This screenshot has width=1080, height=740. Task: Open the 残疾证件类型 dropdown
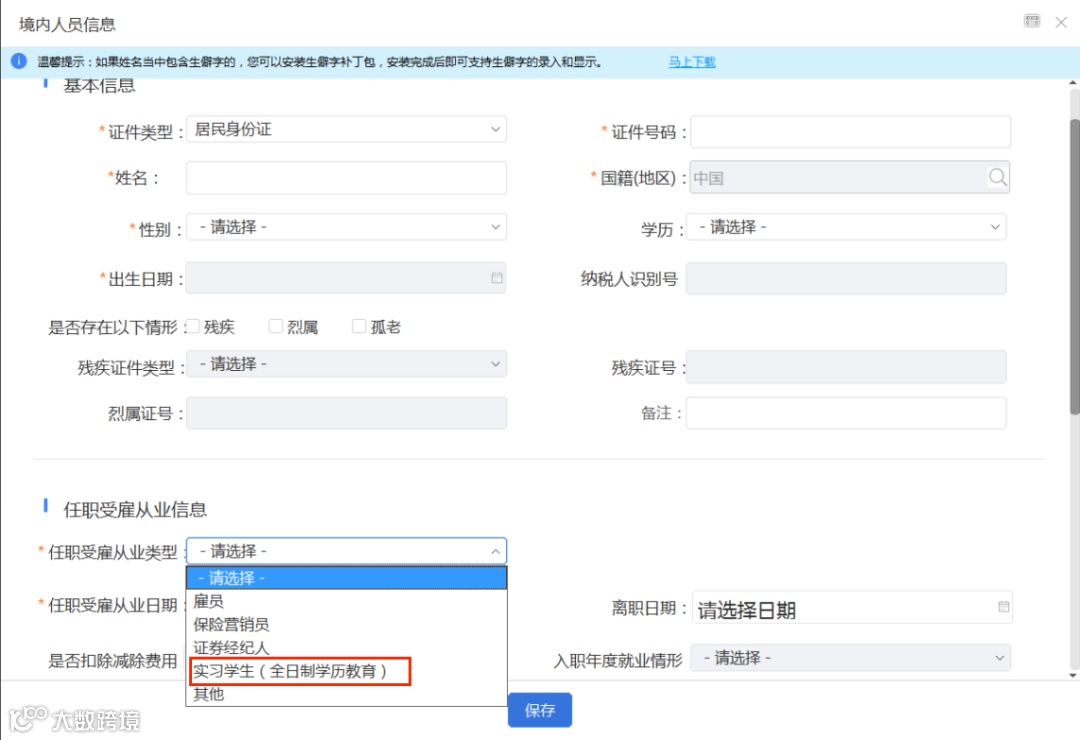[346, 364]
